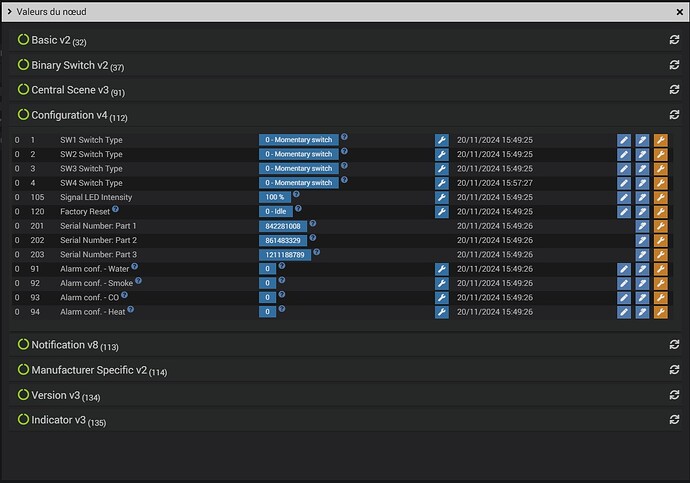Click the orange wrench for Serial Number: Part 1

(661, 226)
